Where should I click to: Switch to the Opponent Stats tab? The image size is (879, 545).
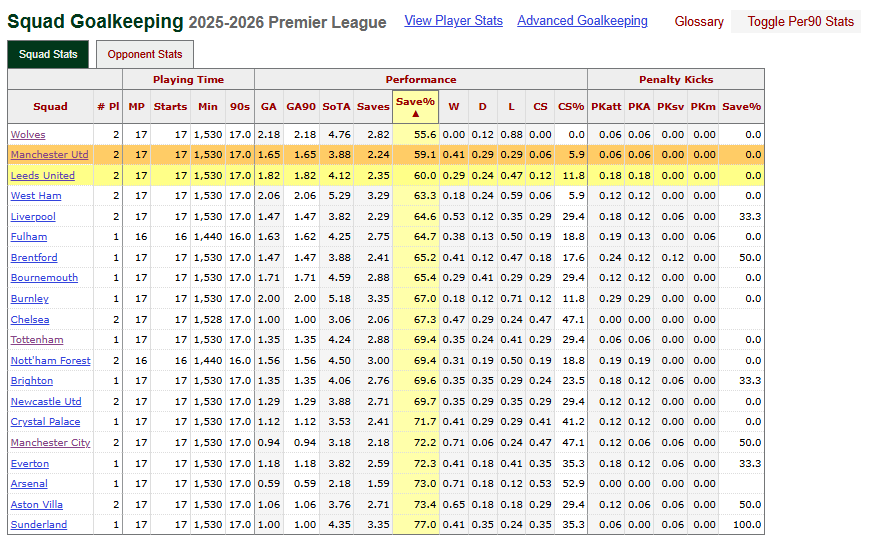145,54
